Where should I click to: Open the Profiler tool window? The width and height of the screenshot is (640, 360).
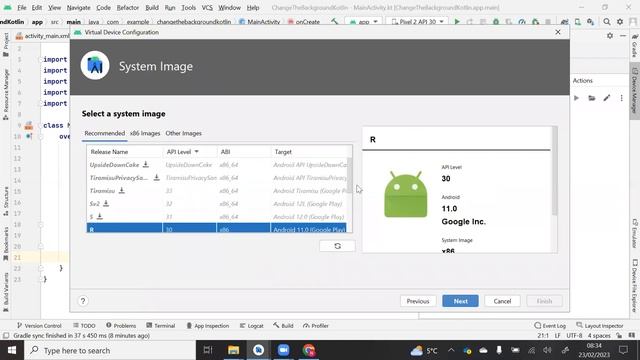click(x=316, y=326)
